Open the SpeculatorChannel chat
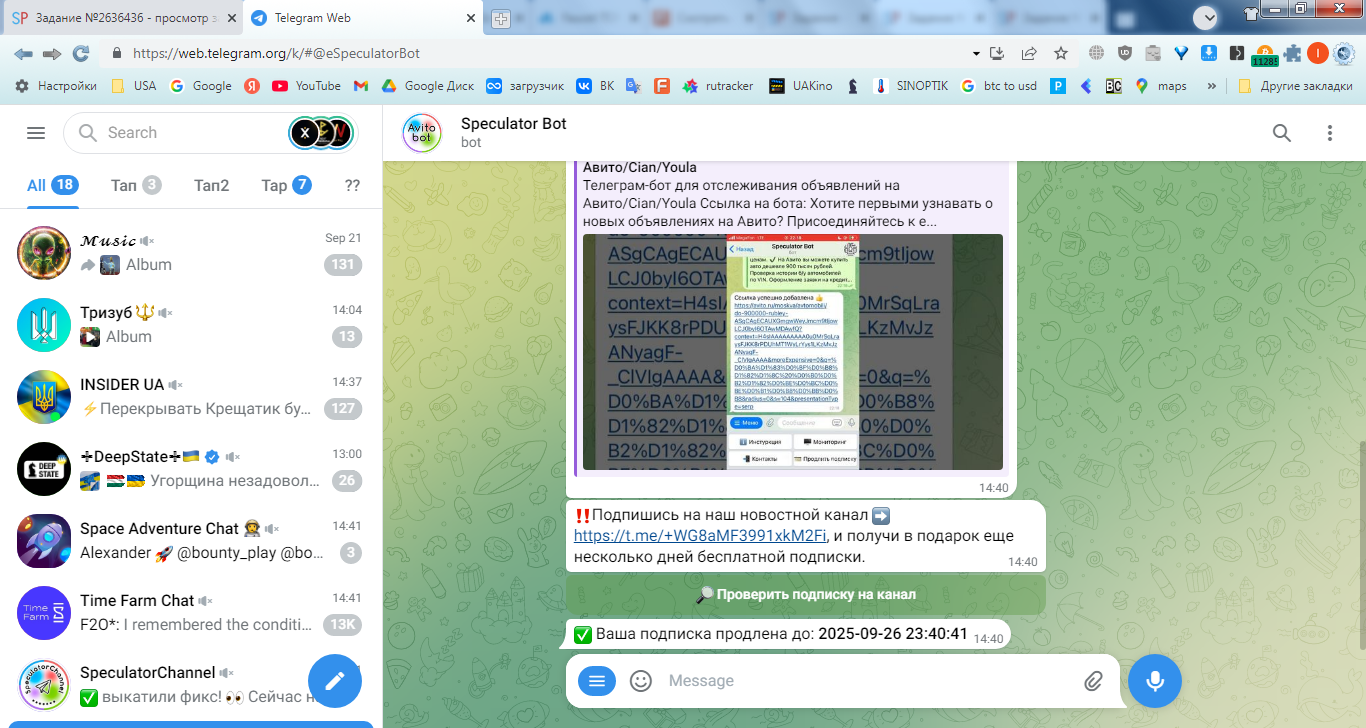Viewport: 1366px width, 728px height. tap(191, 684)
